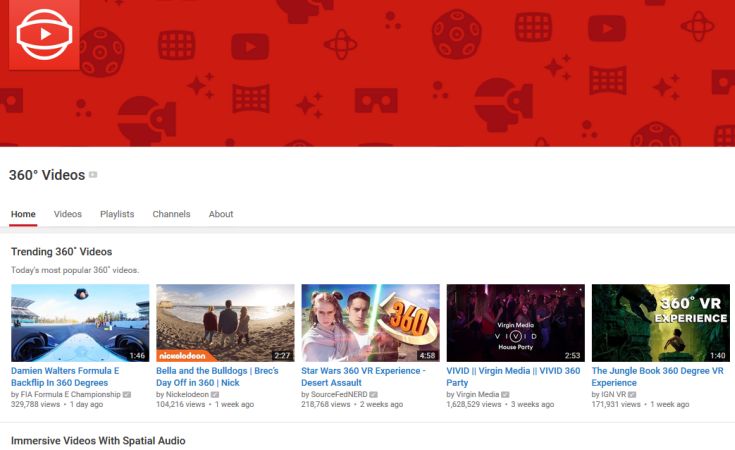Click verified badge next to Virgin Media

tap(505, 395)
